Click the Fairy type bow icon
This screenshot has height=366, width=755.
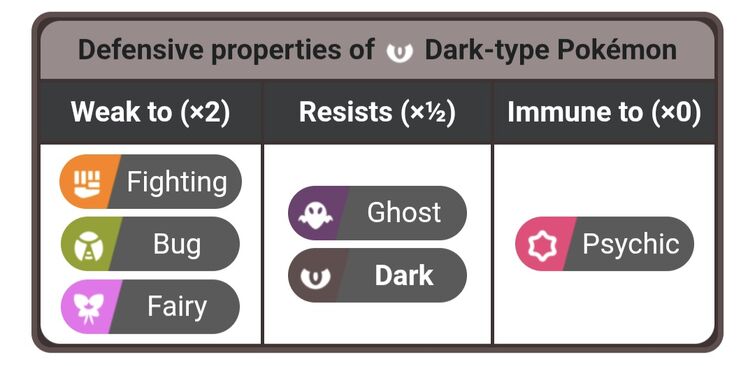click(88, 307)
